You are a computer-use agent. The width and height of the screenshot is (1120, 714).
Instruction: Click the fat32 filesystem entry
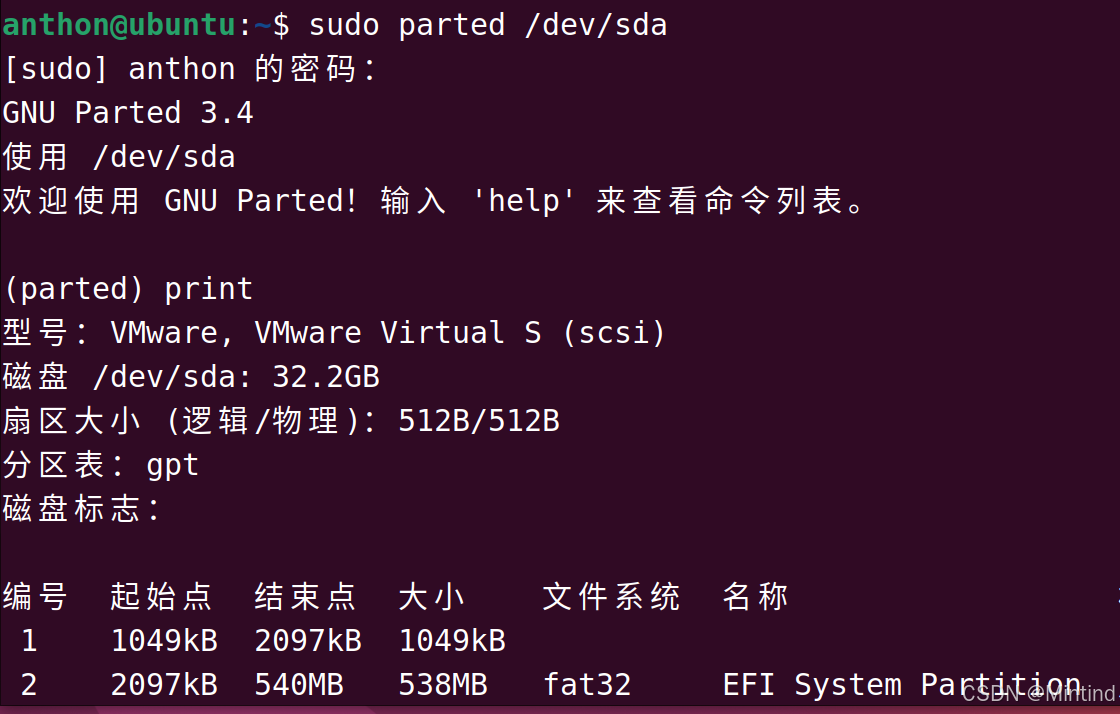click(x=587, y=685)
